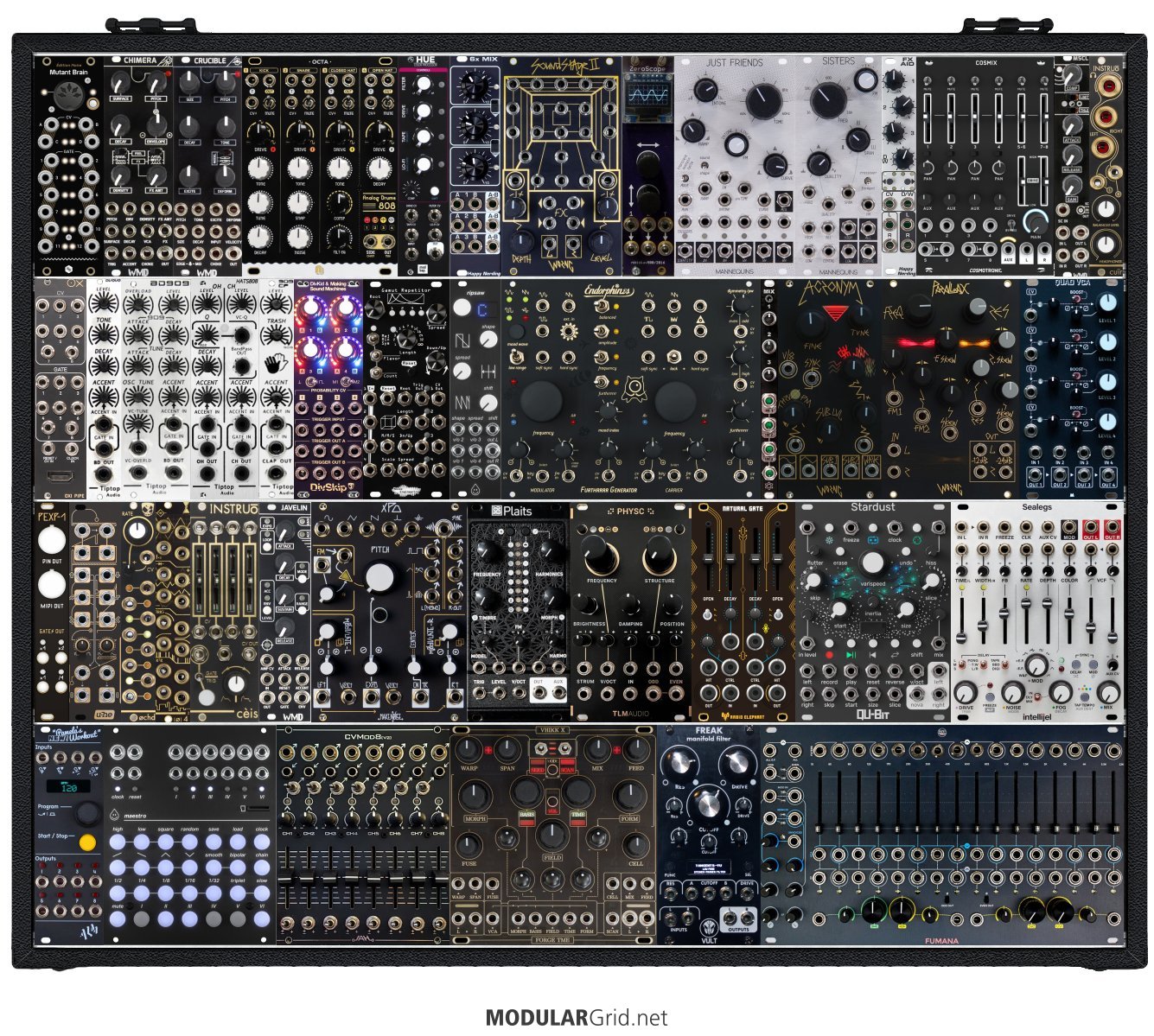Screen dimensions: 1154x1036
Task: Click the RATE fader on Sealegs
Action: [1026, 603]
